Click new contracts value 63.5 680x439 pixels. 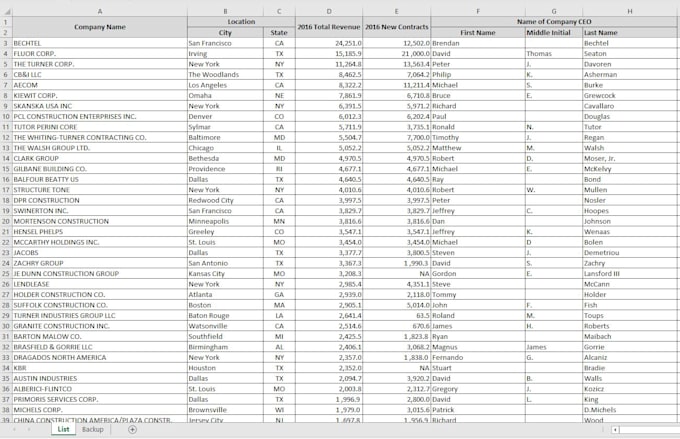396,316
